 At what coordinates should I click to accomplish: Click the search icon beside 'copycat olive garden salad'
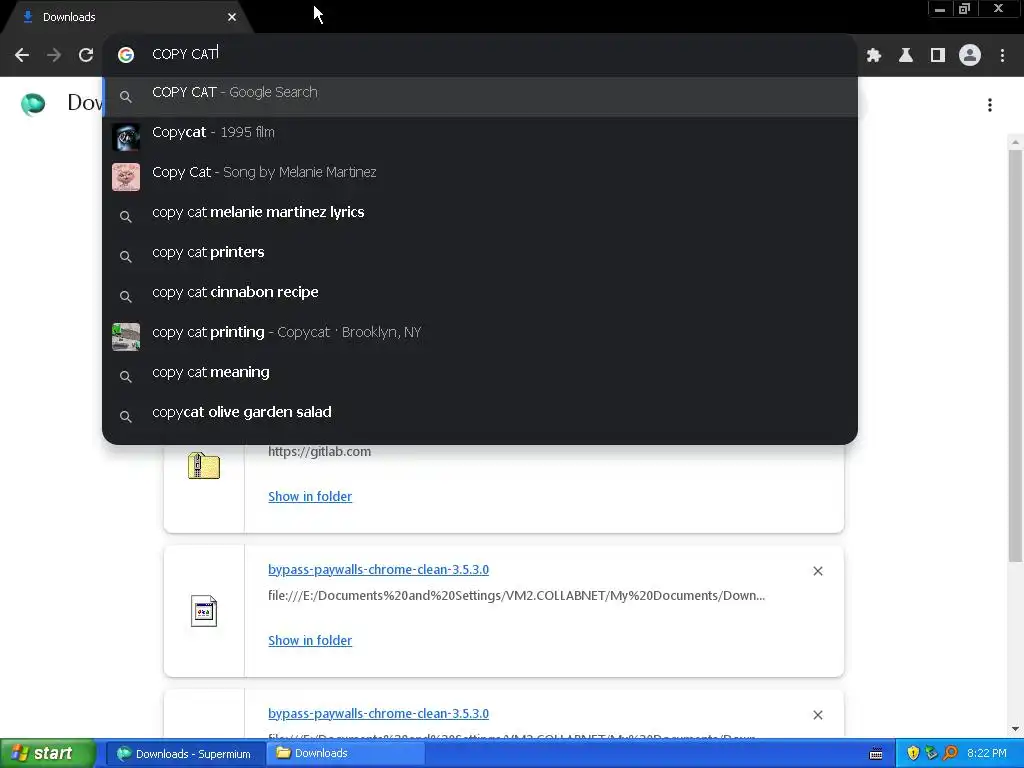tap(125, 417)
